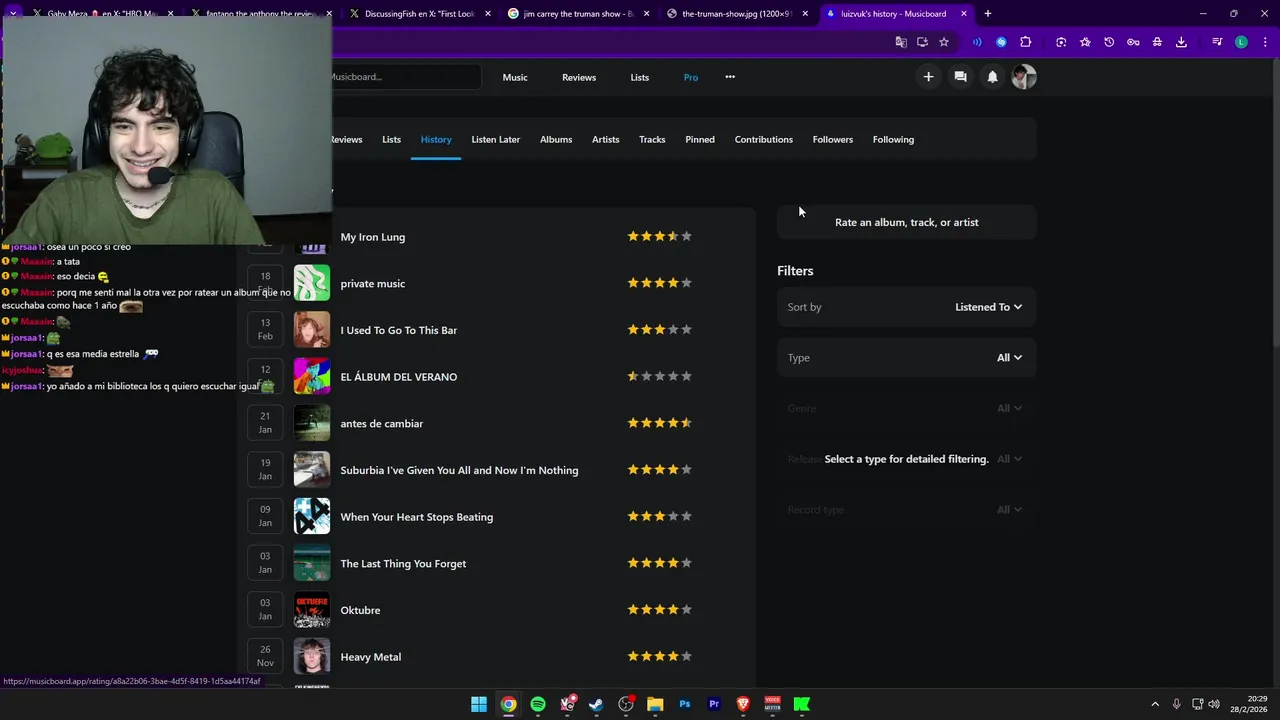Open the profile avatar in Musicboard header
The width and height of the screenshot is (1280, 720).
[1024, 77]
